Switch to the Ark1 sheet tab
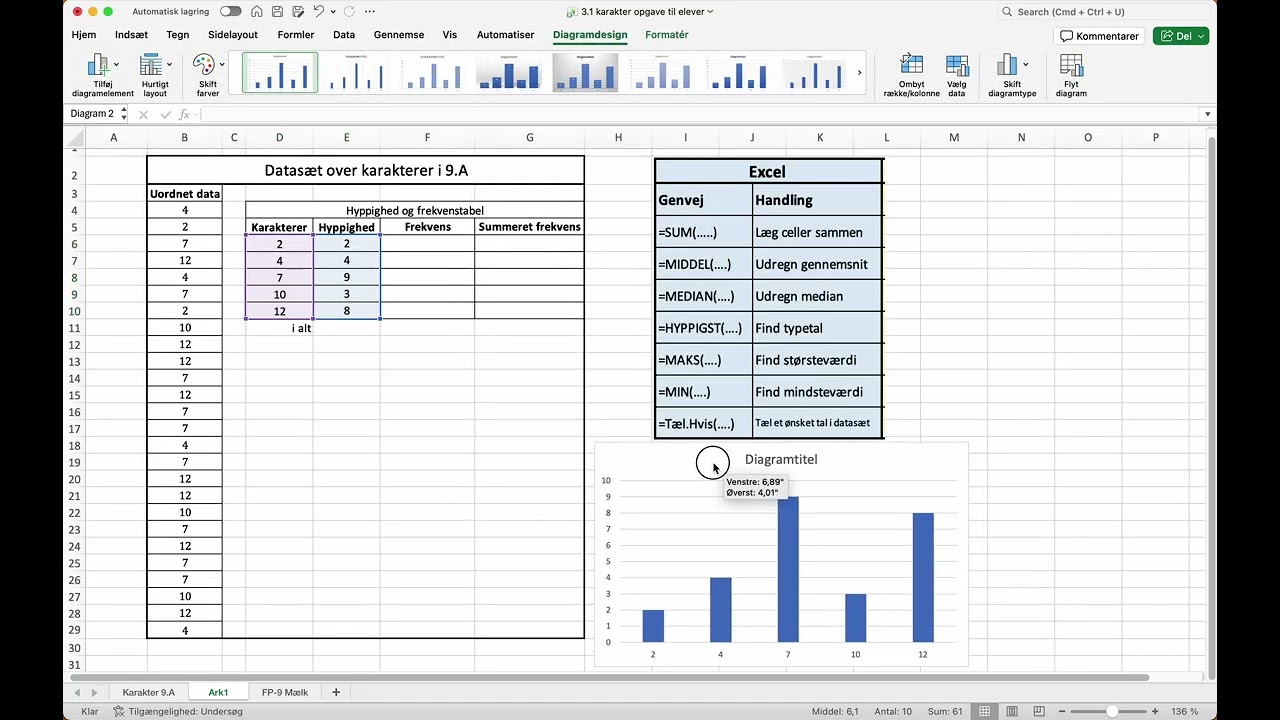The width and height of the screenshot is (1280, 720). (218, 692)
